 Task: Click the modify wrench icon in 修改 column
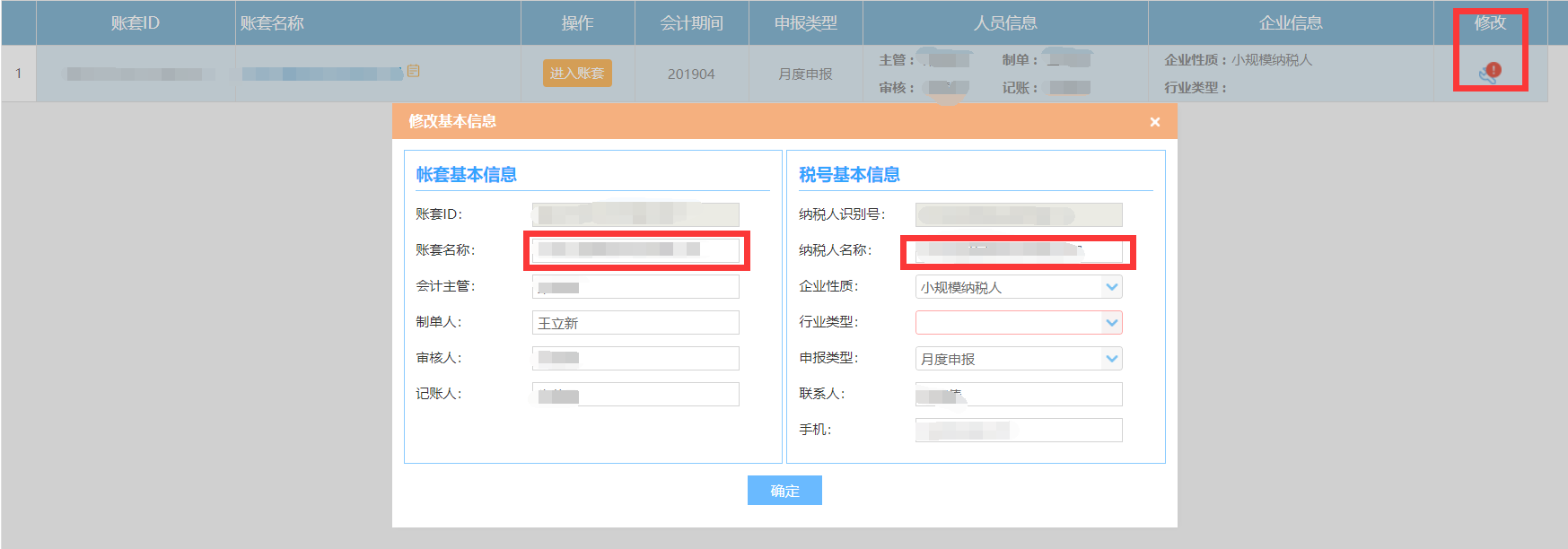click(1489, 74)
